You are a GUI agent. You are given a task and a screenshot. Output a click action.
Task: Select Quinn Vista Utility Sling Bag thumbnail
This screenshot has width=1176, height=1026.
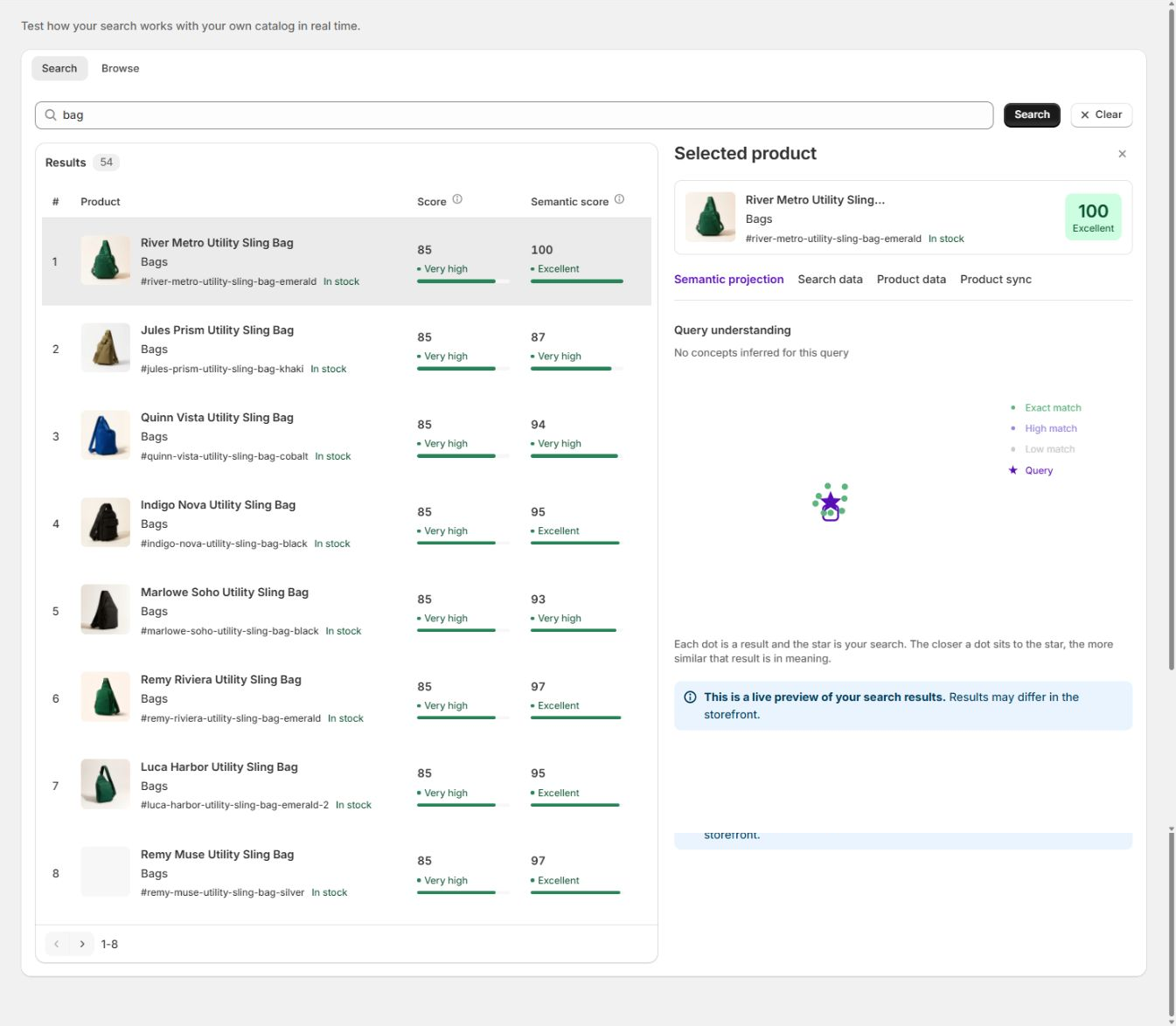pyautogui.click(x=105, y=435)
